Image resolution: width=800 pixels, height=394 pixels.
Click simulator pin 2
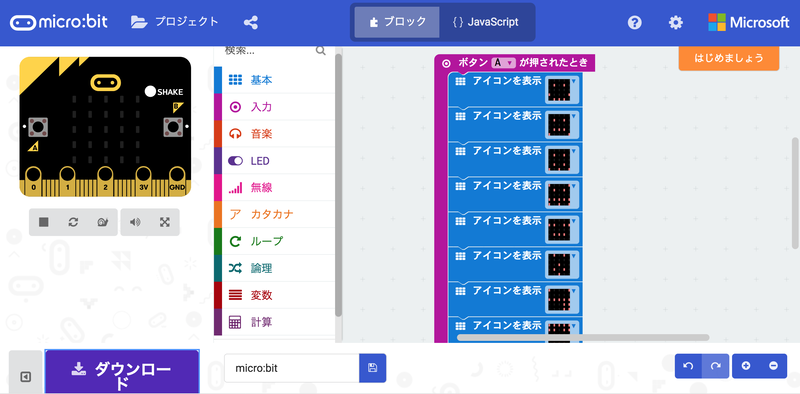tap(105, 176)
